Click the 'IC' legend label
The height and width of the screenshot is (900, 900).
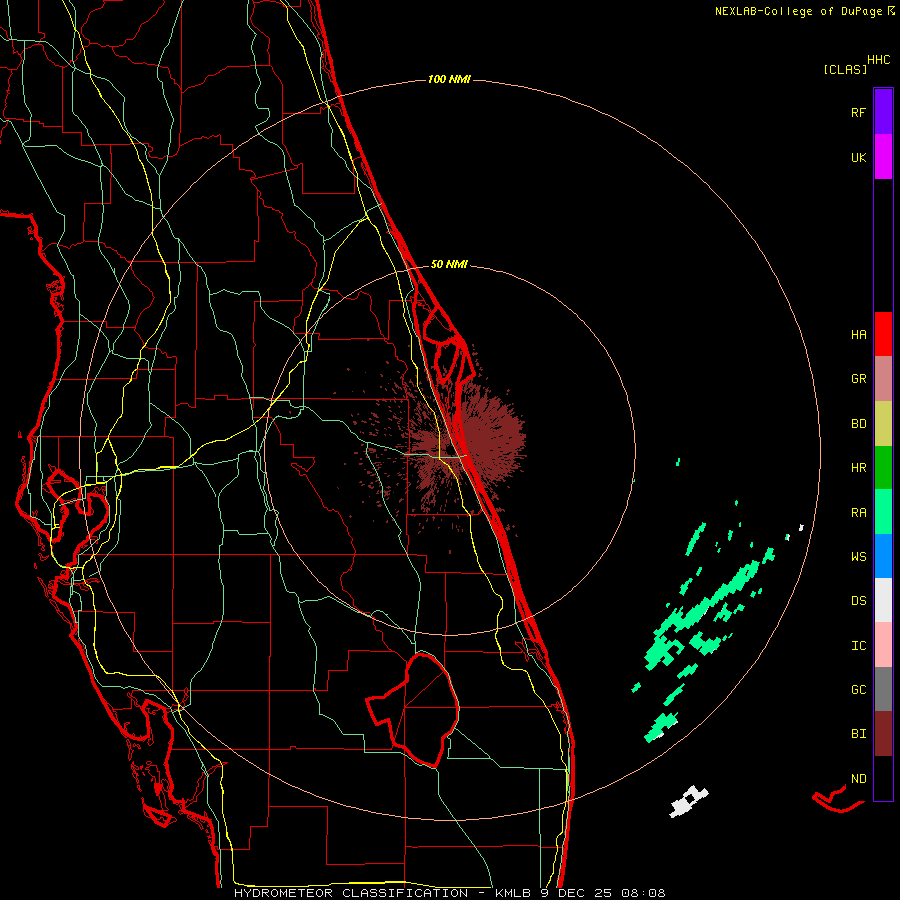coord(858,646)
